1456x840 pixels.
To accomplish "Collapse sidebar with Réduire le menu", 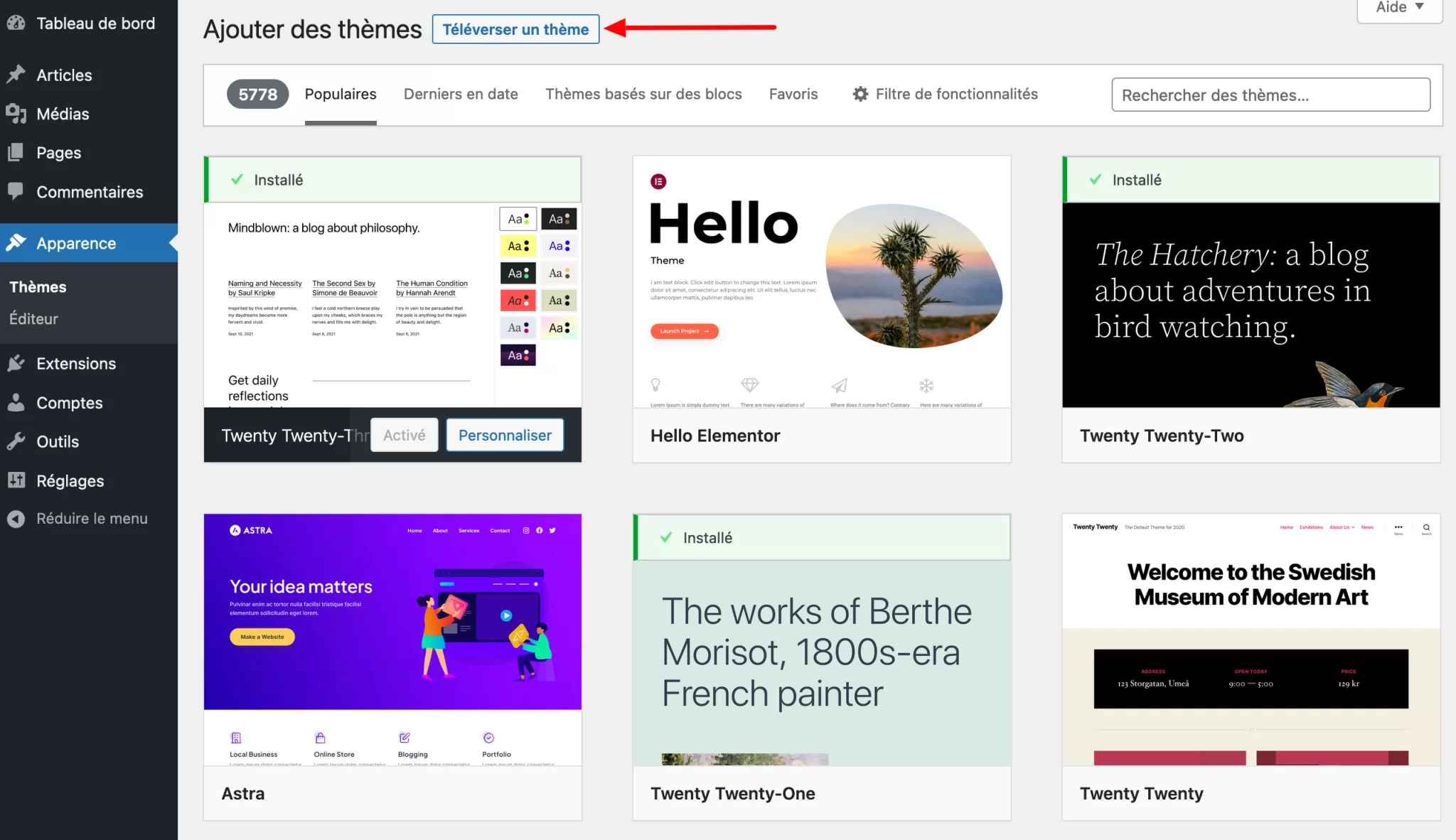I will (78, 519).
